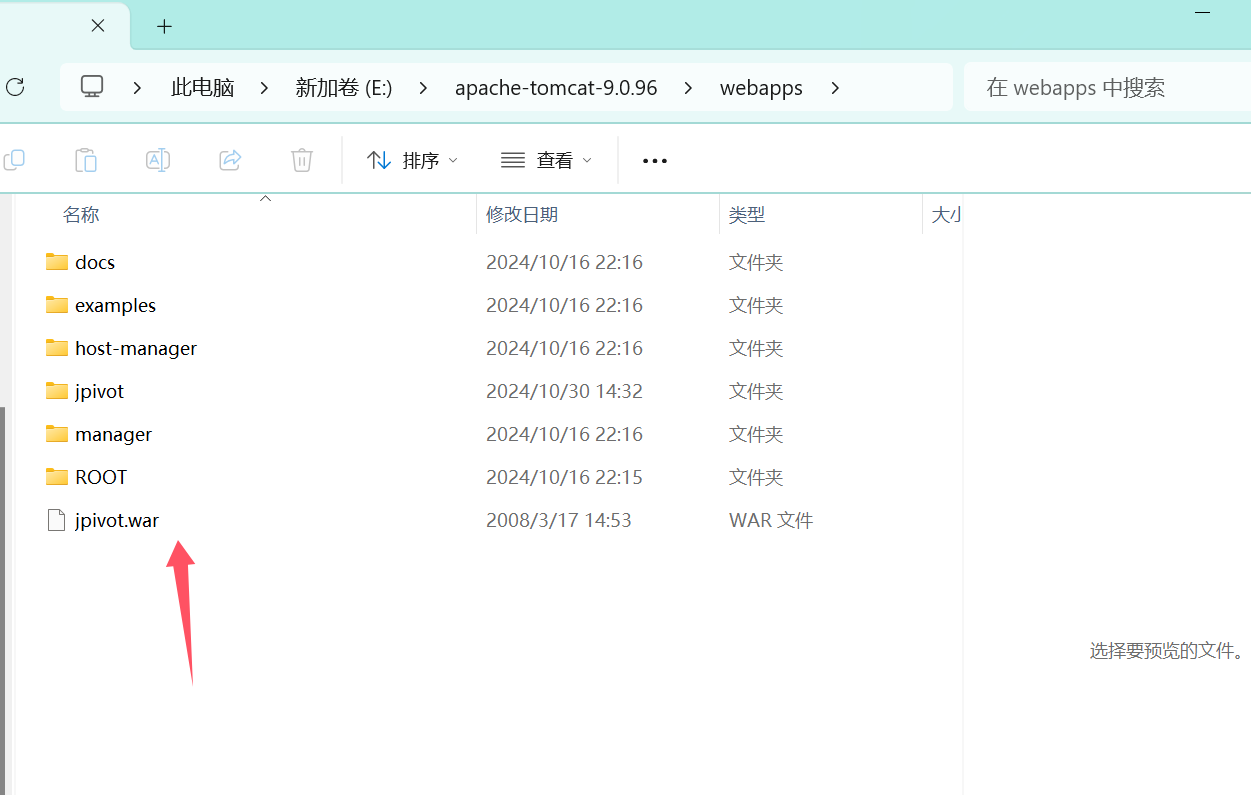The height and width of the screenshot is (795, 1251).
Task: Sort by 修改日期 column header
Action: (x=522, y=215)
